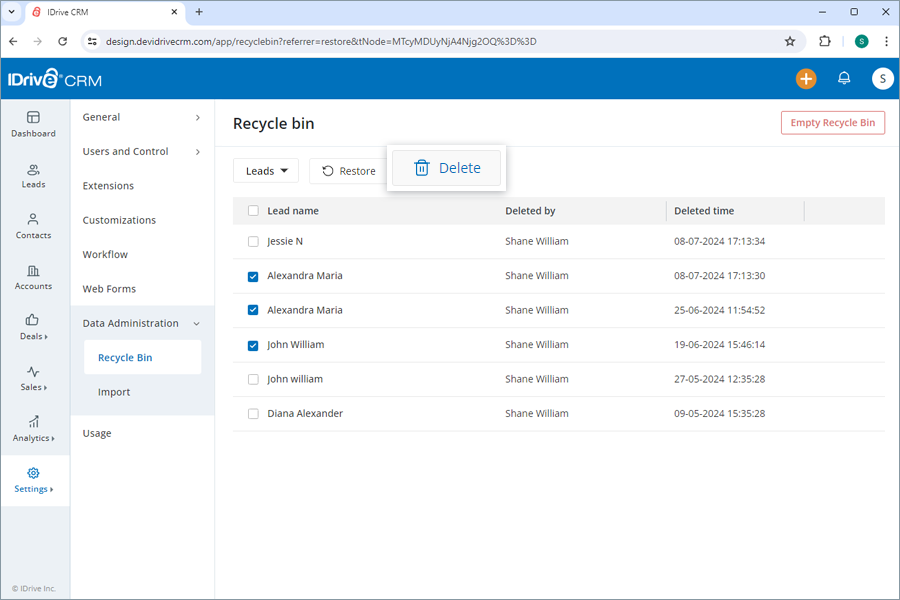Choose Delete from the action menu
Image resolution: width=900 pixels, height=600 pixels.
[446, 167]
